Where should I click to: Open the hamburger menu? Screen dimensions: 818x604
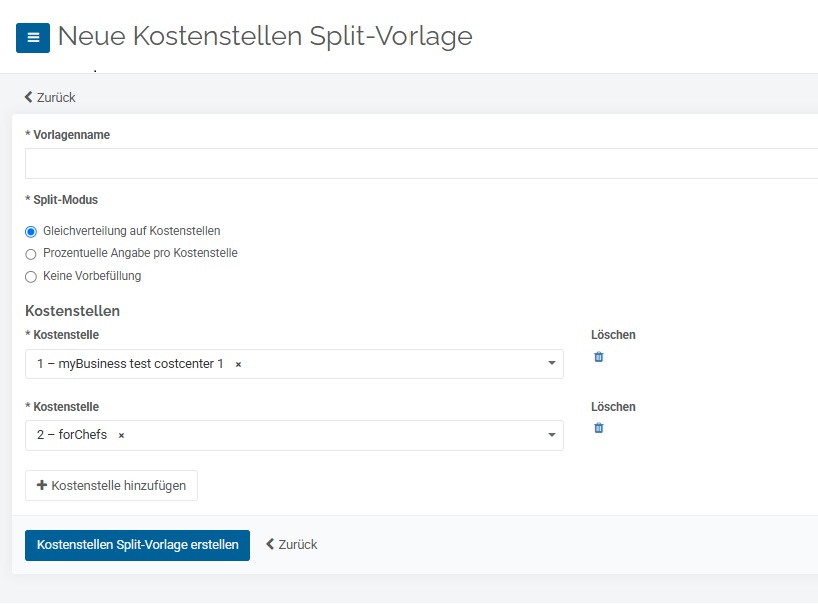(33, 38)
